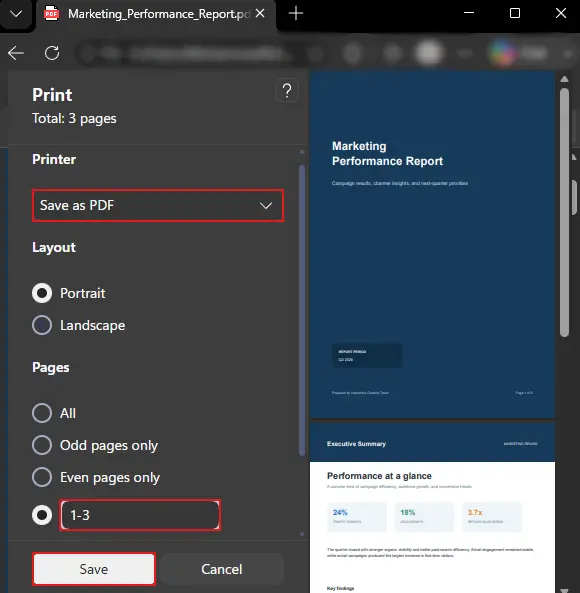The image size is (580, 593).
Task: Click the print settings panel scrollbar
Action: 302,310
